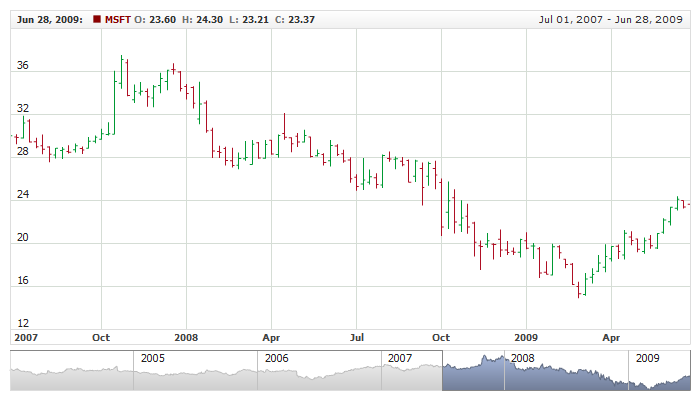Click the 2009 label on the chart's x-axis
700x400 pixels.
click(x=528, y=338)
